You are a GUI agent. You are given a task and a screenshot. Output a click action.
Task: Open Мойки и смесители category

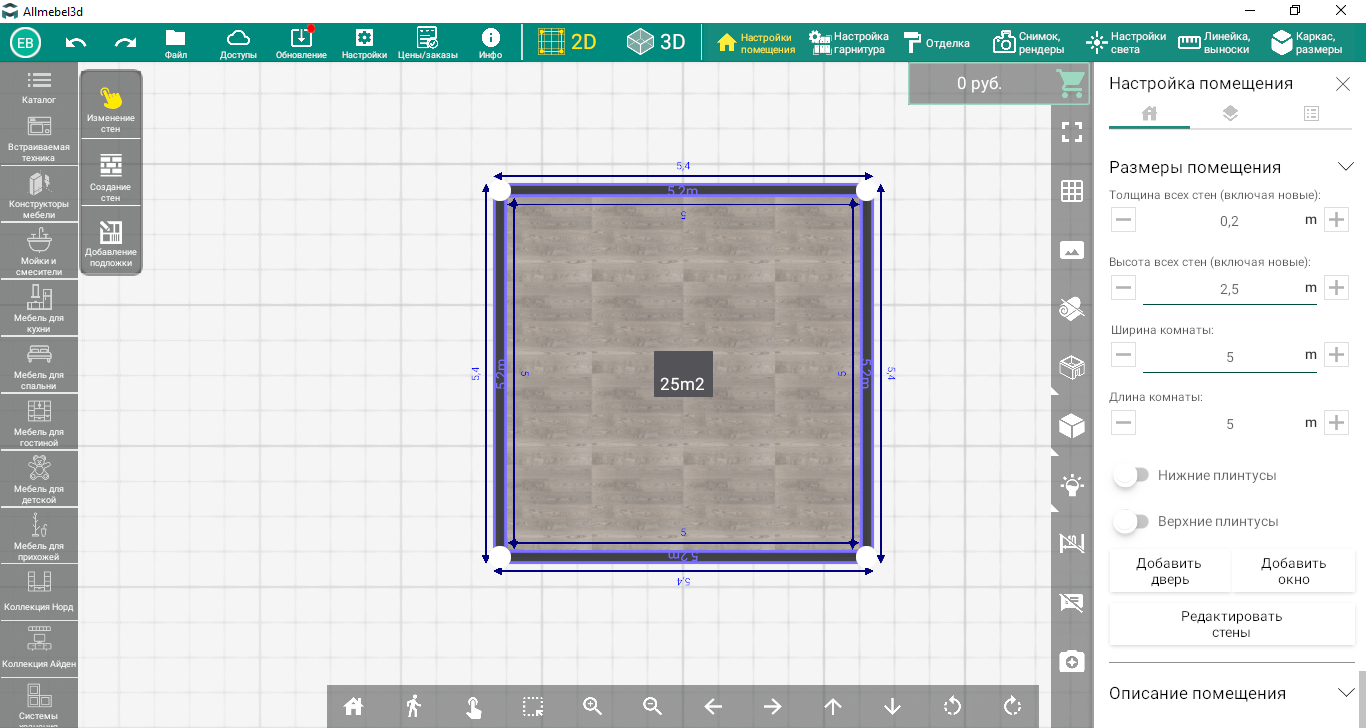click(39, 253)
